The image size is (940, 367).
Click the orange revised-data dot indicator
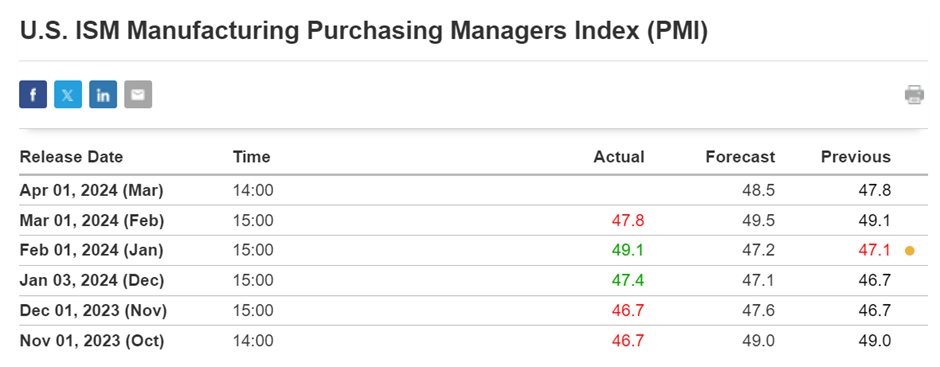[x=909, y=251]
